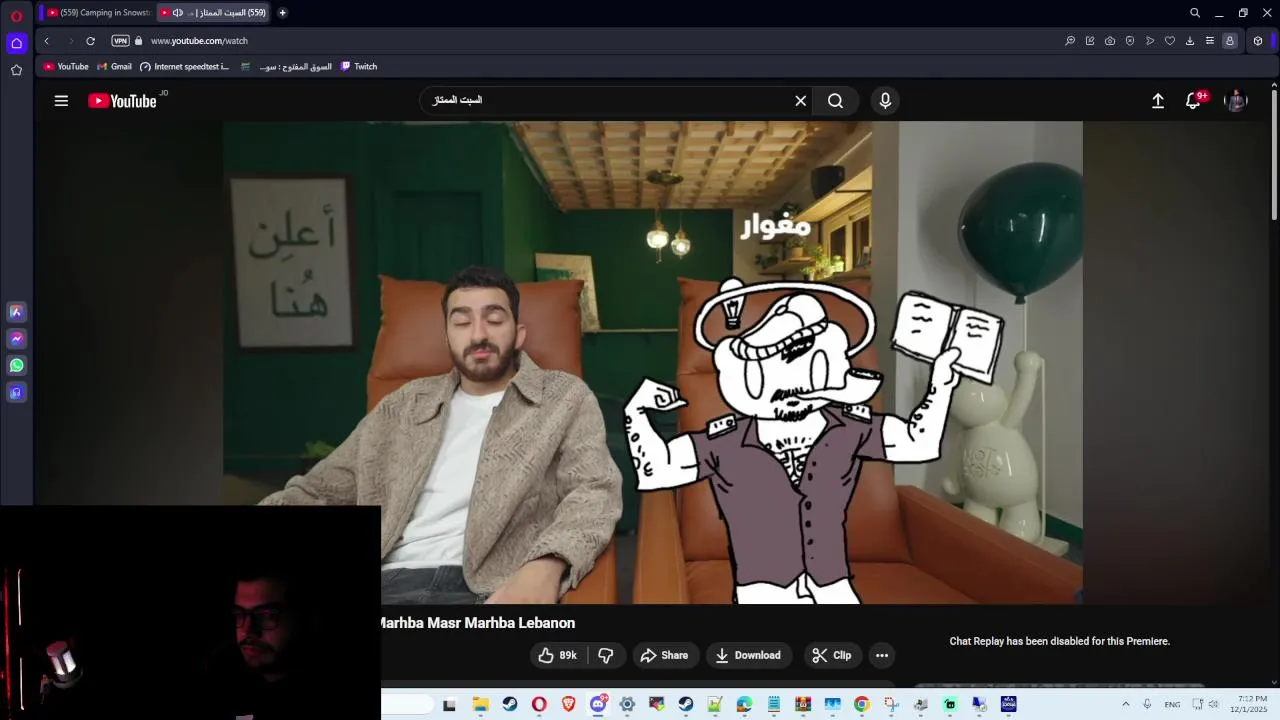Open YouTube bookmark
1280x720 pixels.
(x=66, y=67)
